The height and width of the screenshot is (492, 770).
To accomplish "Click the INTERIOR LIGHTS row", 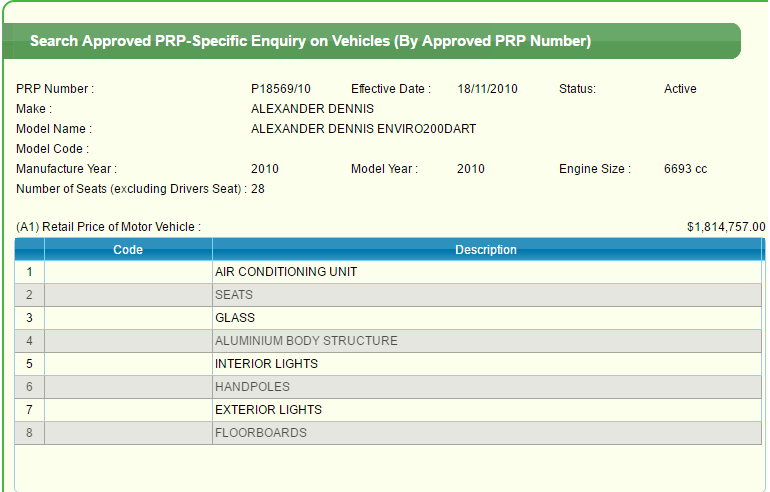I will click(x=266, y=364).
